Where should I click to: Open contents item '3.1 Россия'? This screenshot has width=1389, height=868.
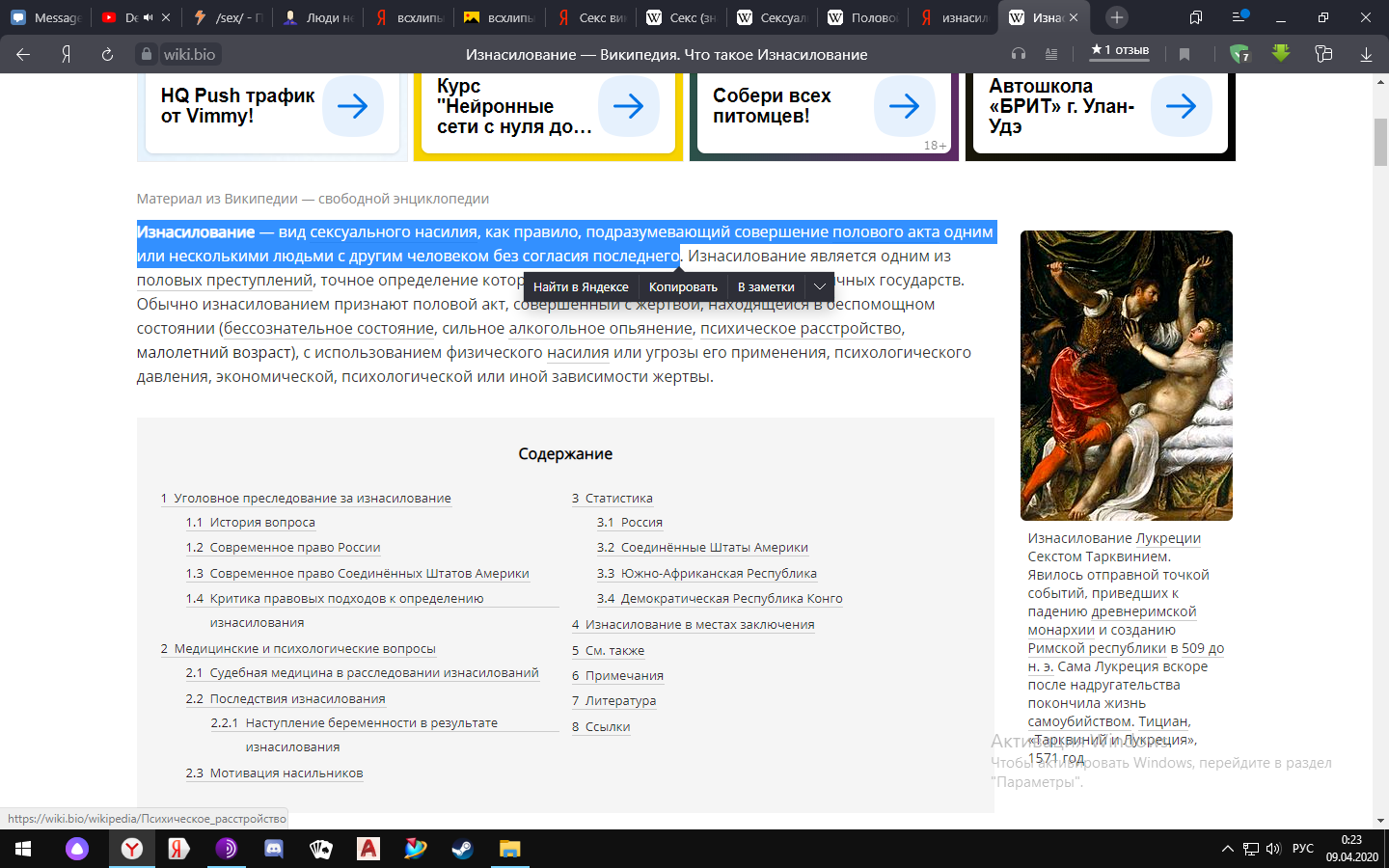pos(630,523)
